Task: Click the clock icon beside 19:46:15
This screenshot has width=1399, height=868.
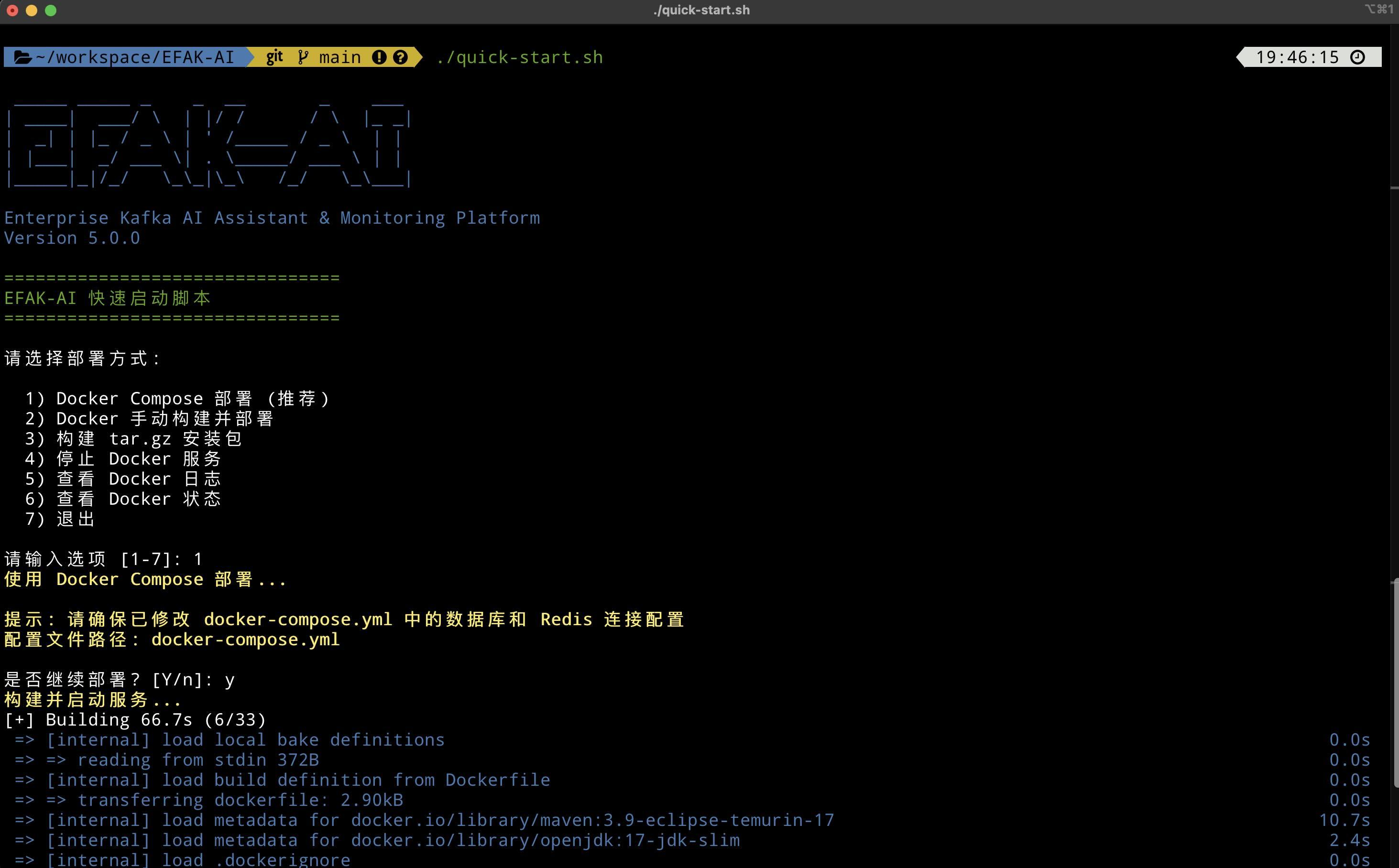Action: pyautogui.click(x=1358, y=57)
